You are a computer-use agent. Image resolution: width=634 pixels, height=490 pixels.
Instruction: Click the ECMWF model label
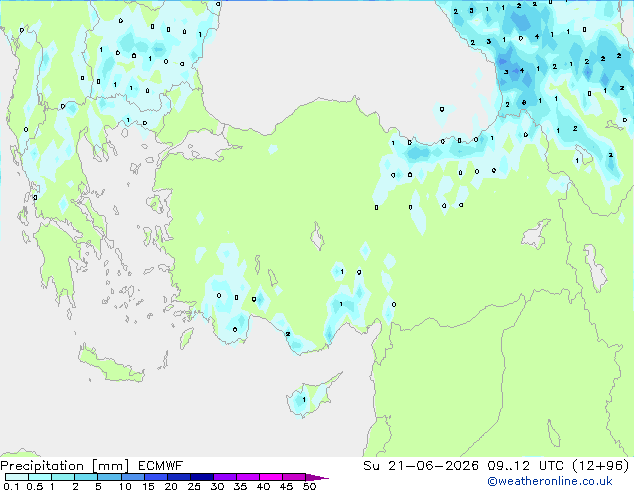point(161,466)
